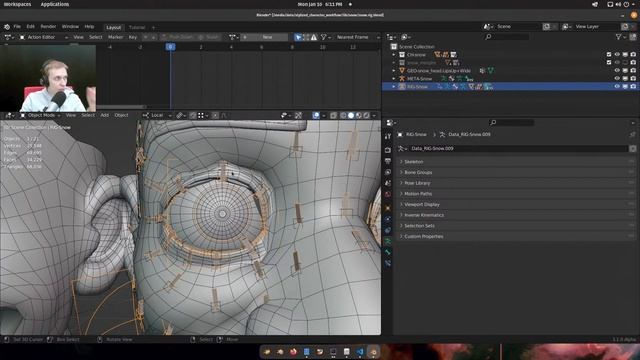Image resolution: width=640 pixels, height=360 pixels.
Task: Open the dope sheet editor type dropdown
Action: coord(8,37)
